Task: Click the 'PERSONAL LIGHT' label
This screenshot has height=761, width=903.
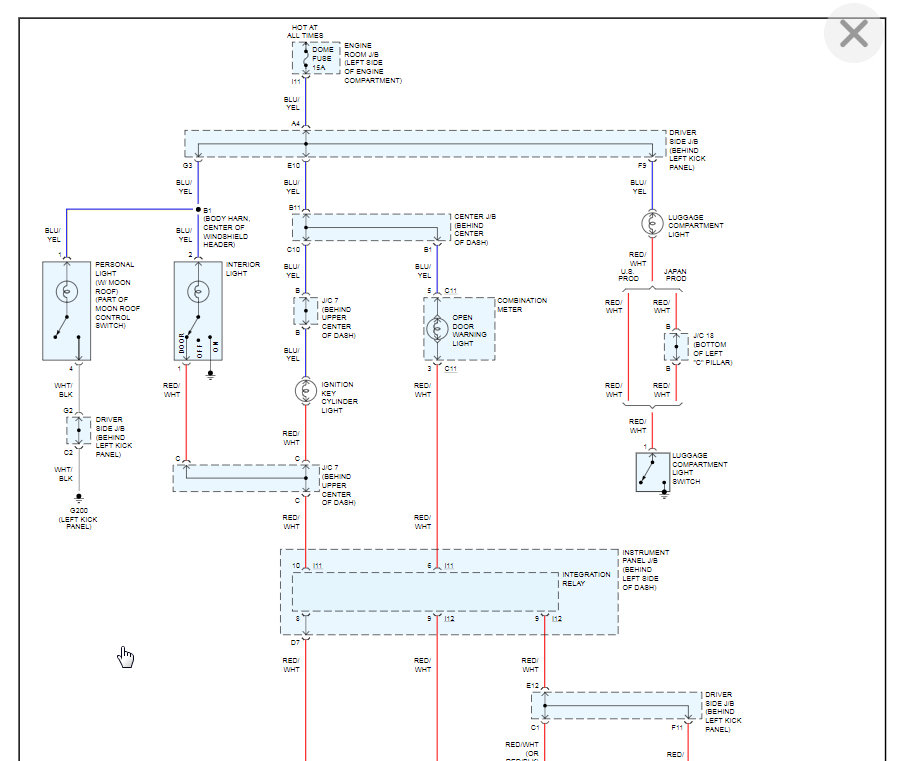Action: pos(115,269)
